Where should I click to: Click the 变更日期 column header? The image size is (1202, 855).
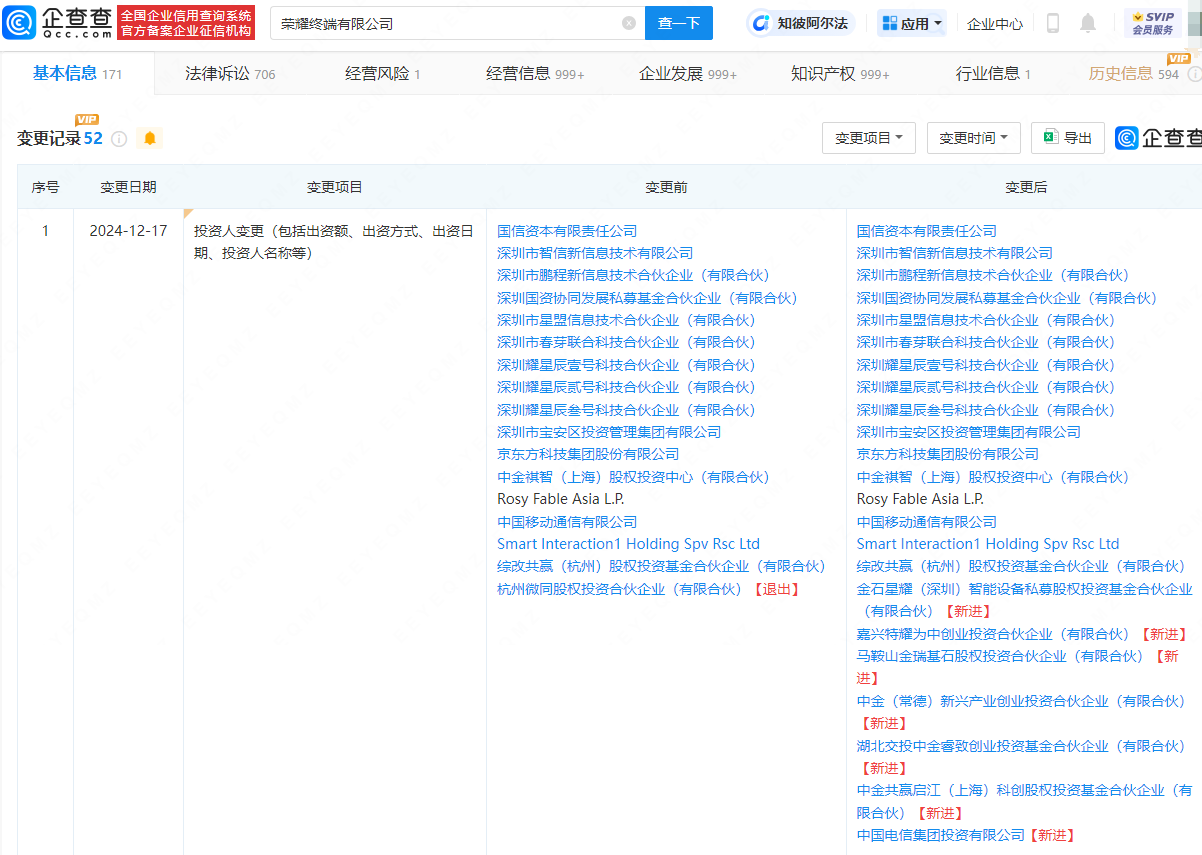pyautogui.click(x=128, y=187)
